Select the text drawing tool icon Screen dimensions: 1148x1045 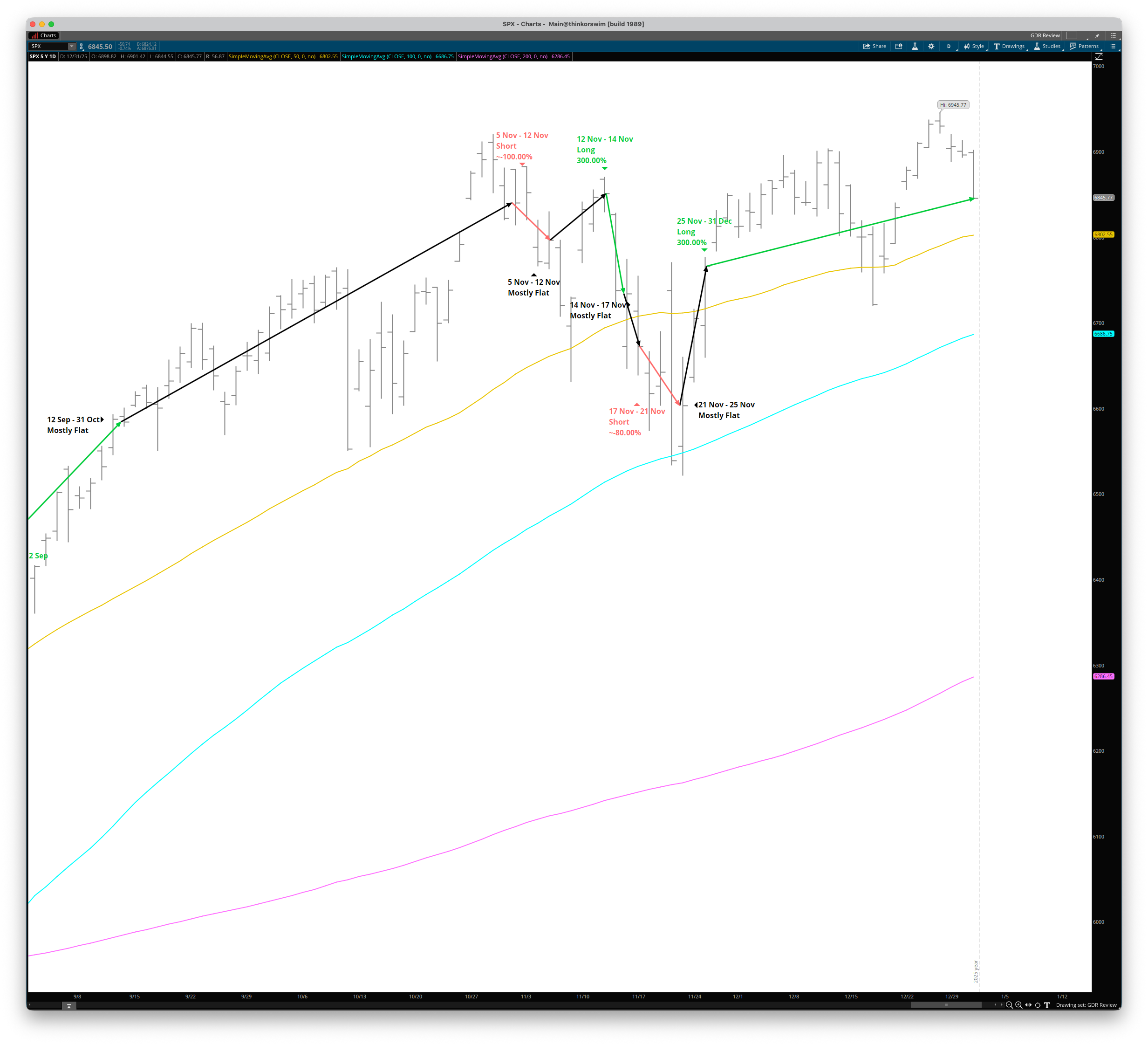pos(1046,1005)
